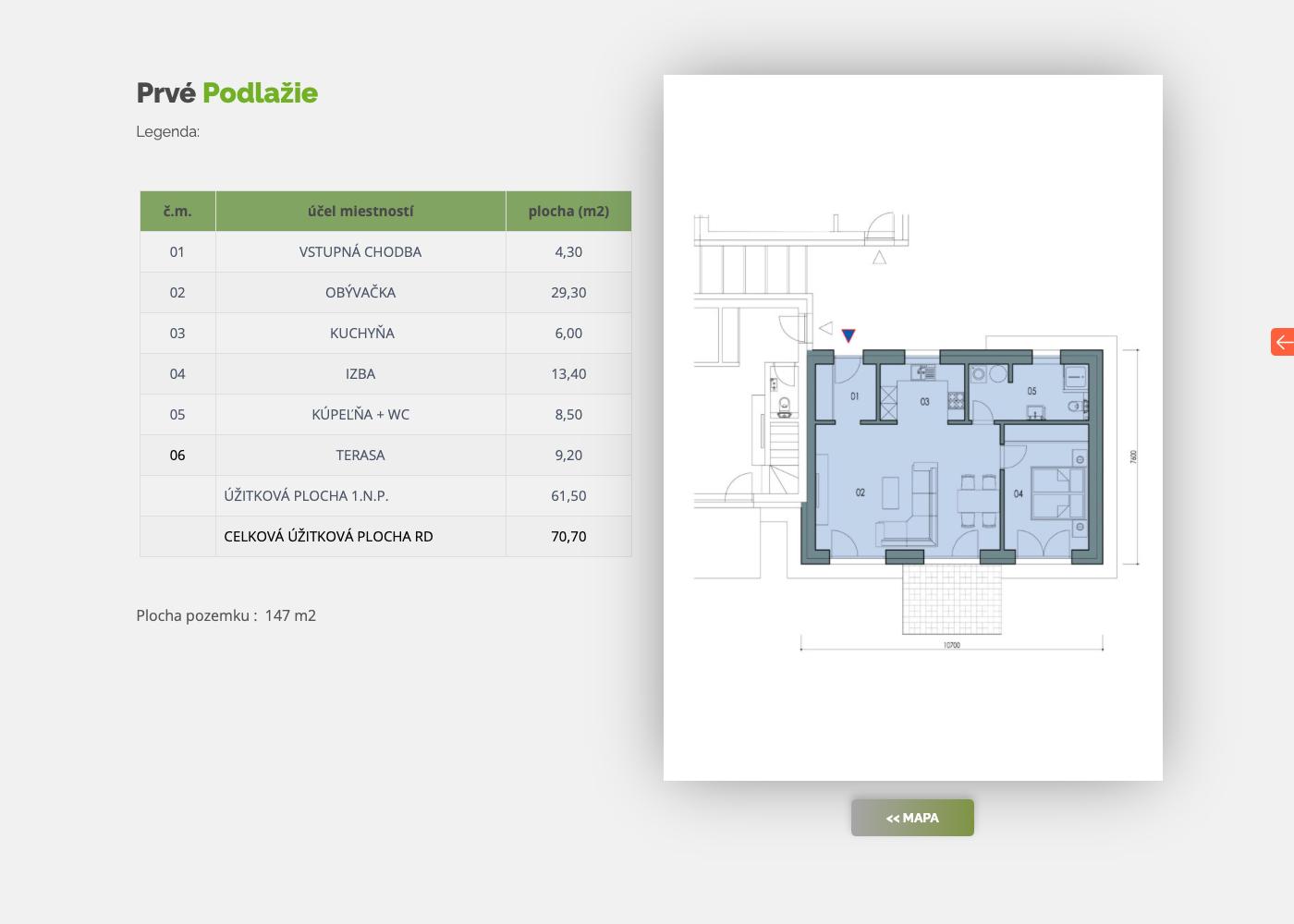
Task: Select the OBÝVAČKA row in table
Action: [x=385, y=292]
